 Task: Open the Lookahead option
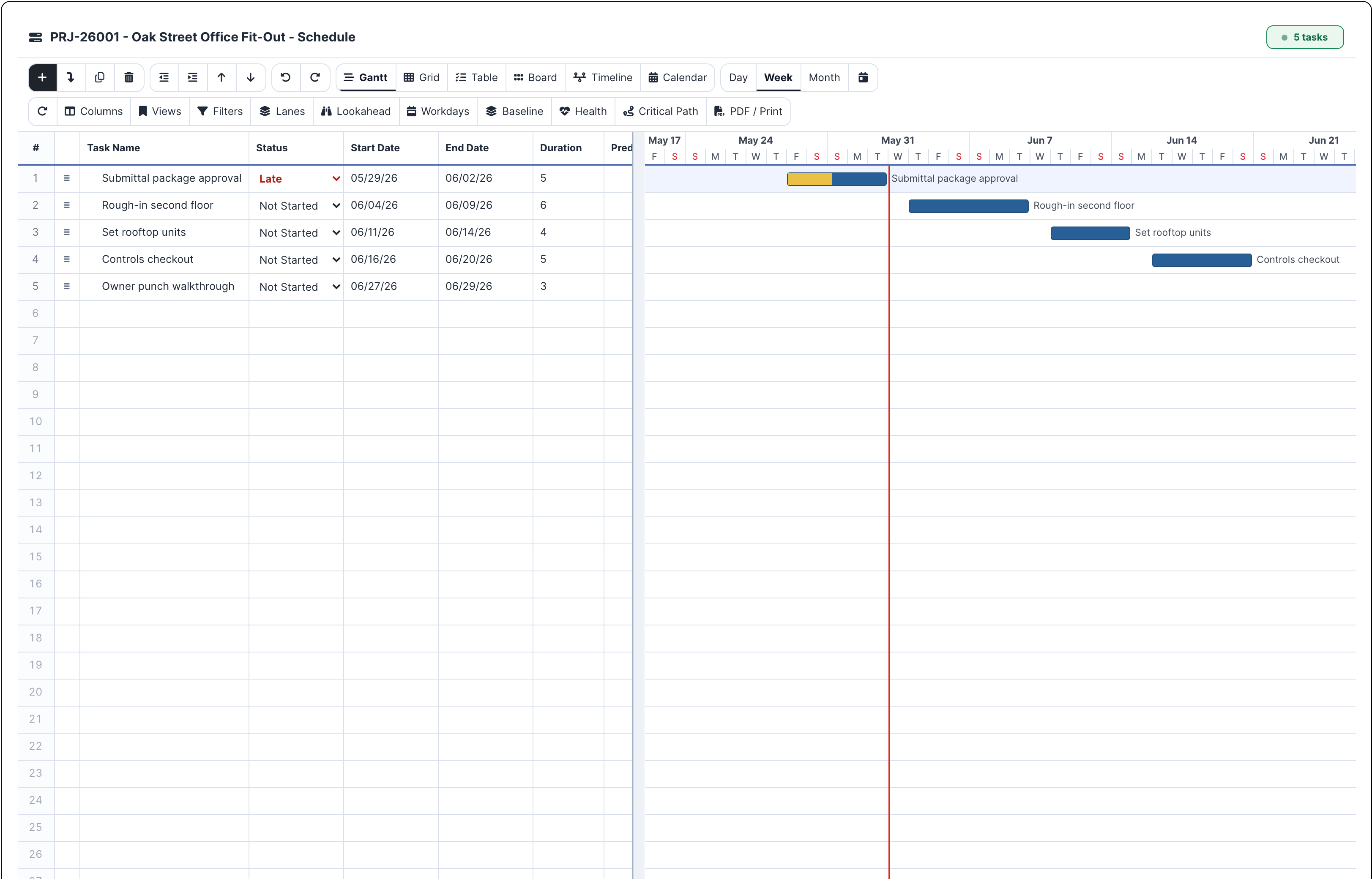(356, 111)
